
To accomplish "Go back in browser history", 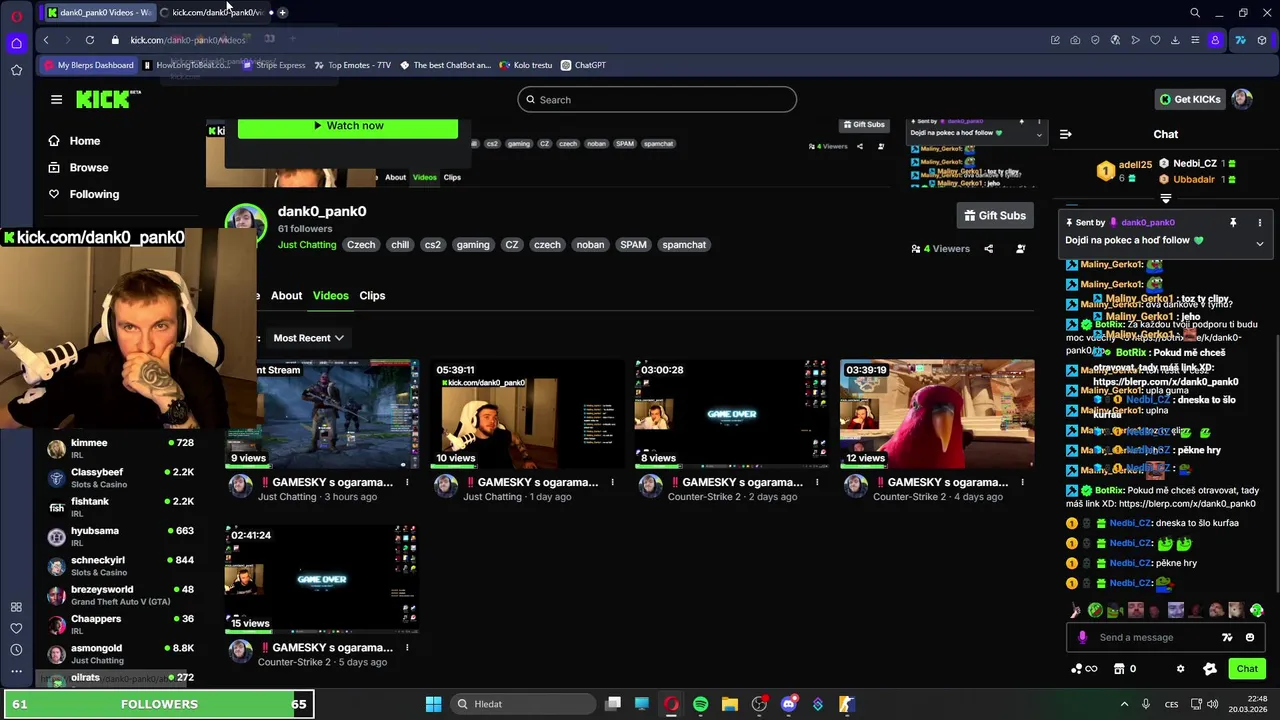I will (46, 40).
